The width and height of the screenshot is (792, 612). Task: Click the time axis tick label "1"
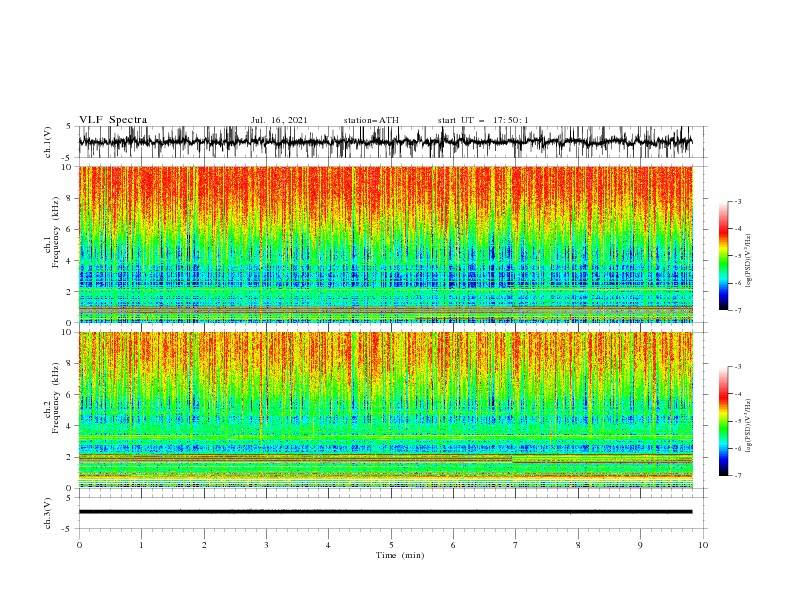pos(141,545)
